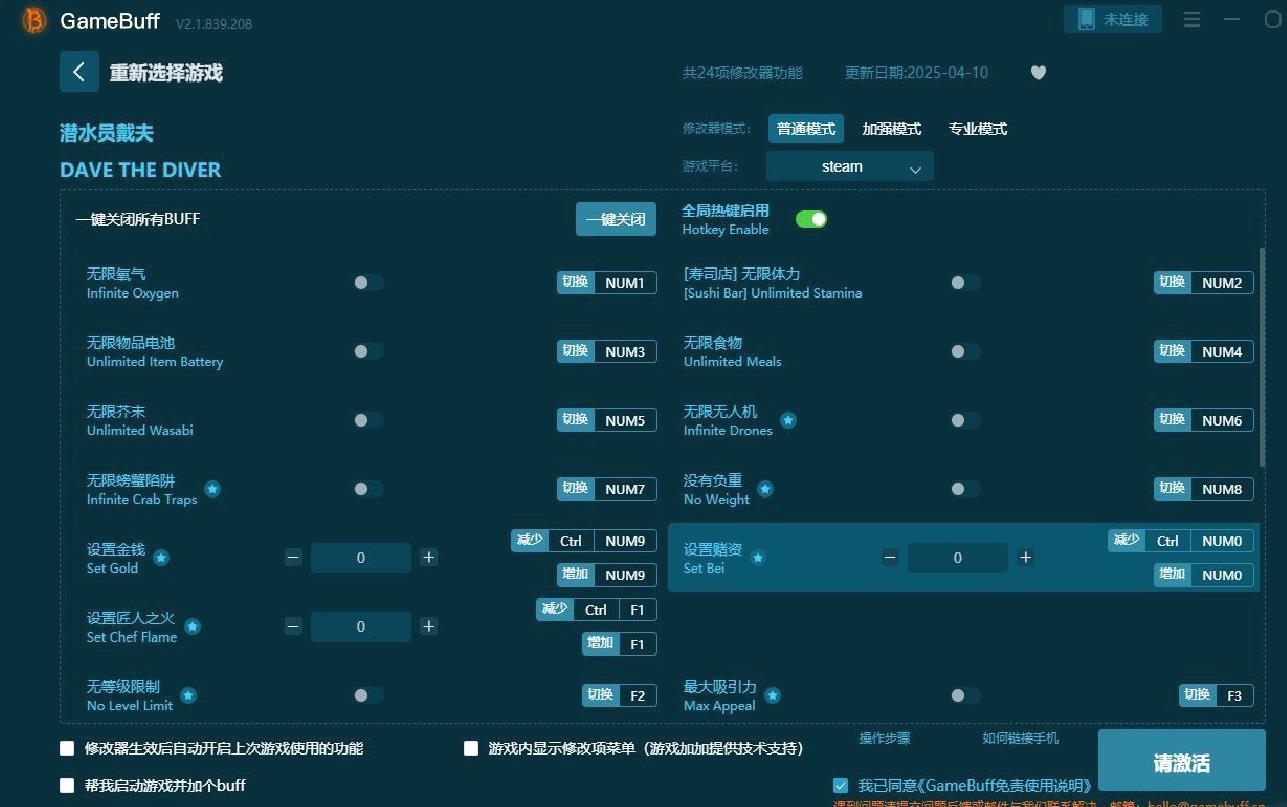The width and height of the screenshot is (1287, 807).
Task: Click the star badge next to Infinite Drones
Action: (x=788, y=421)
